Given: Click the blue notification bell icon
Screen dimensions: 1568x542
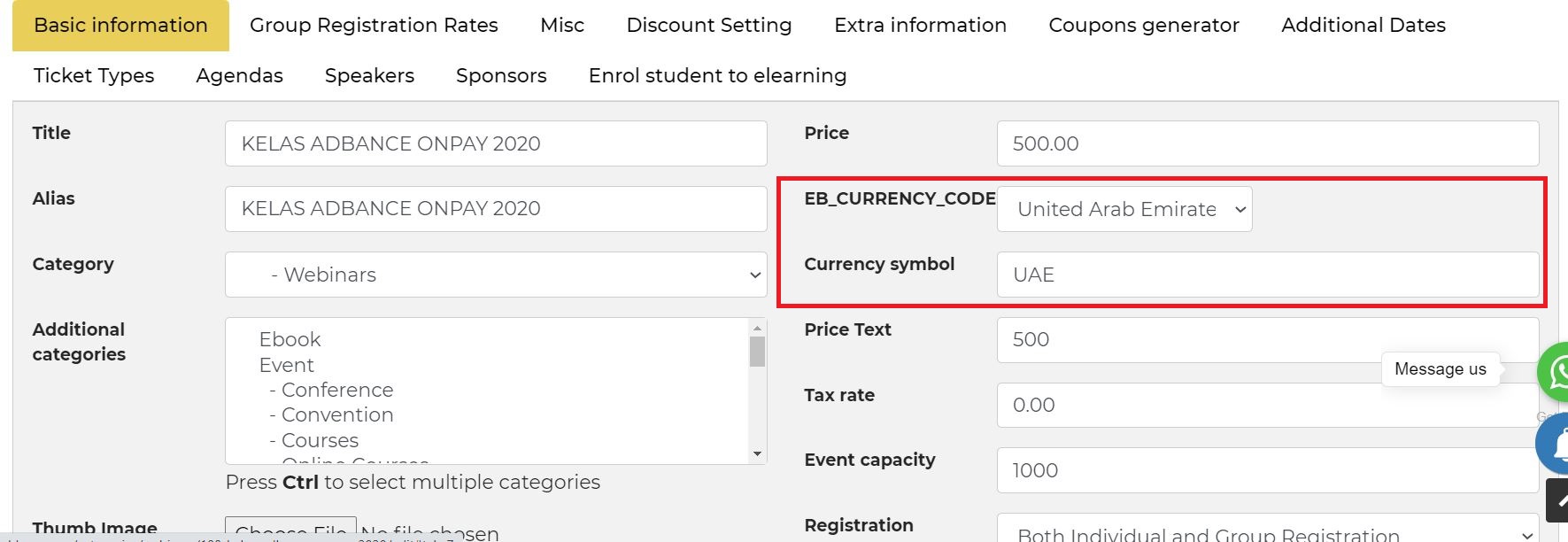Looking at the screenshot, I should tap(1555, 444).
